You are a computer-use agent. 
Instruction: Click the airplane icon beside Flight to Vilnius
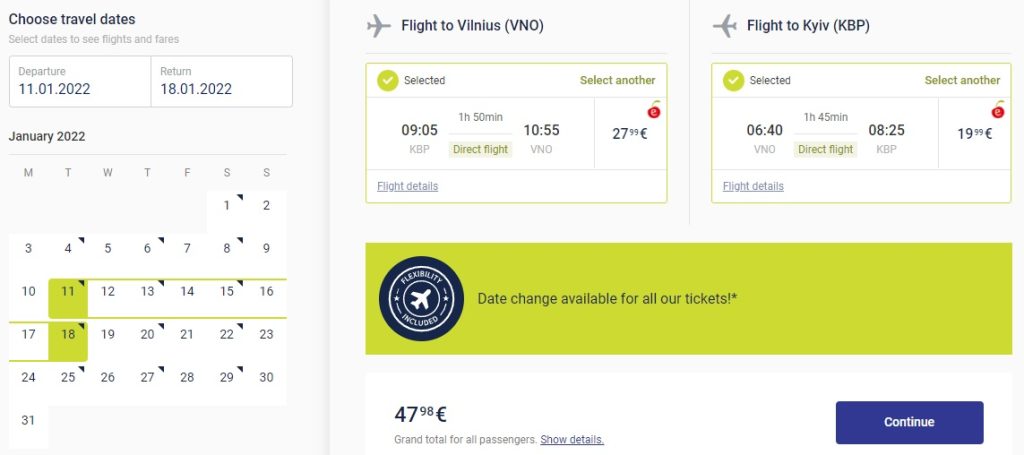point(379,26)
